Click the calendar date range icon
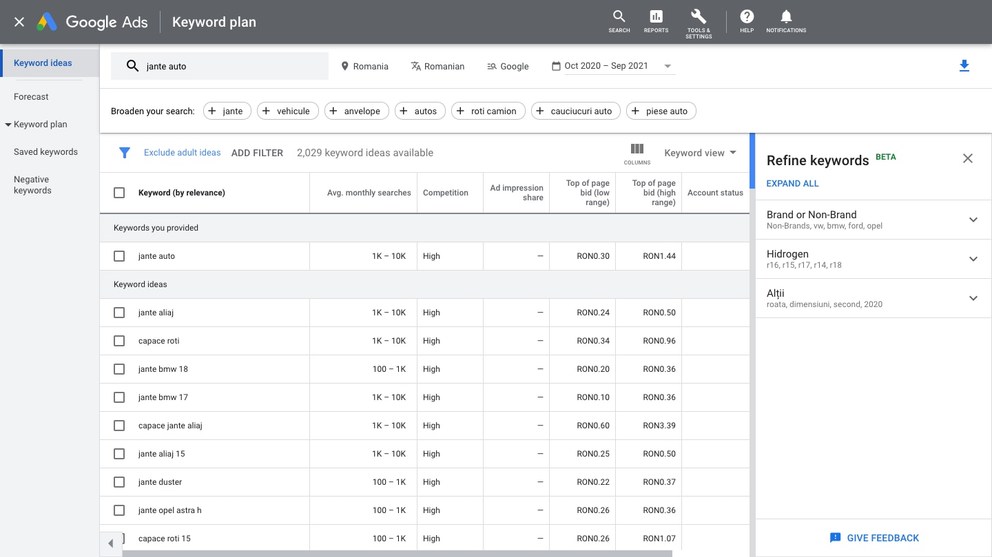The width and height of the screenshot is (992, 557). 556,66
